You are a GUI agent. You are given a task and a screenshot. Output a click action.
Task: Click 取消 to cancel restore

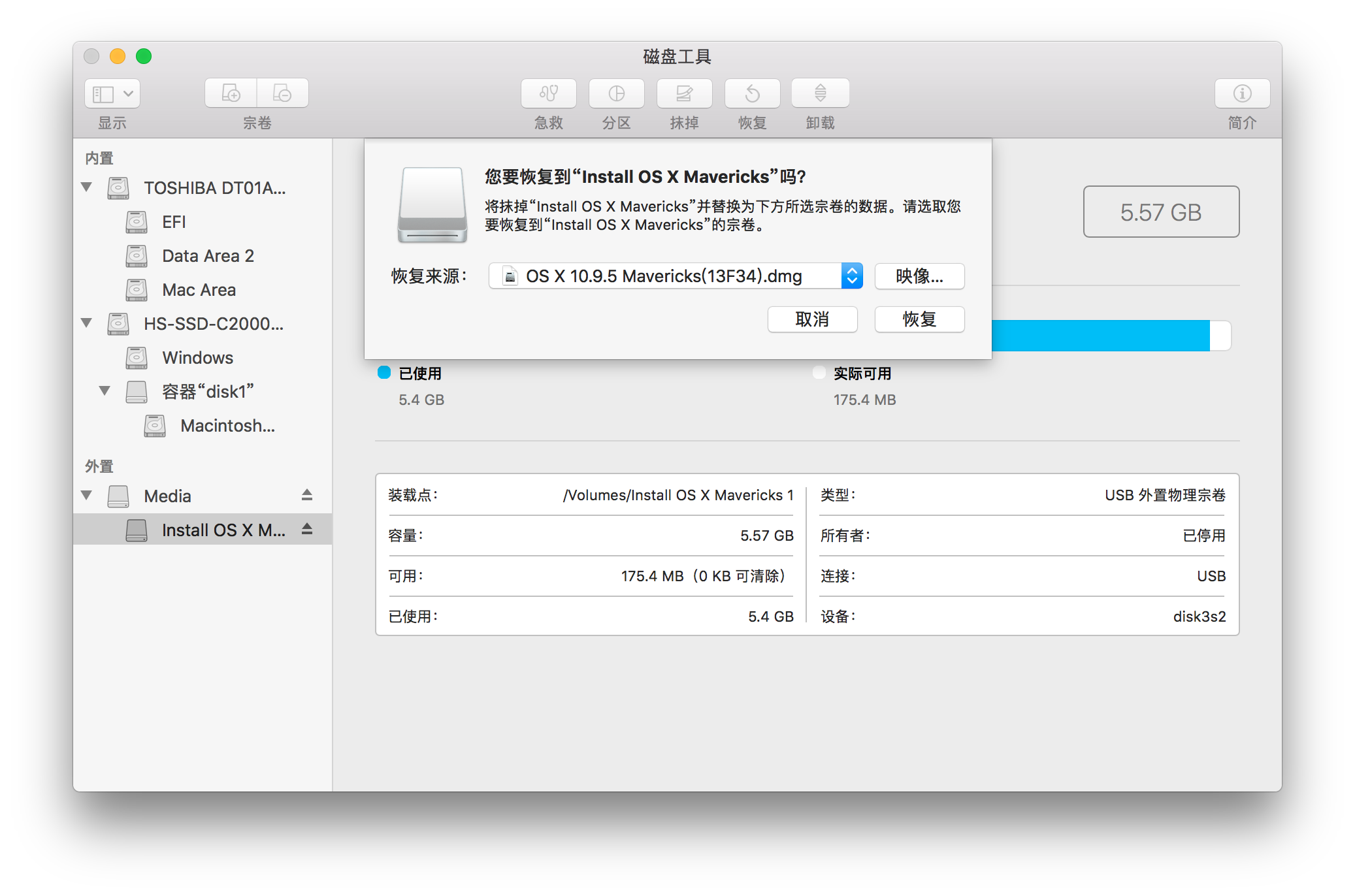pos(812,319)
